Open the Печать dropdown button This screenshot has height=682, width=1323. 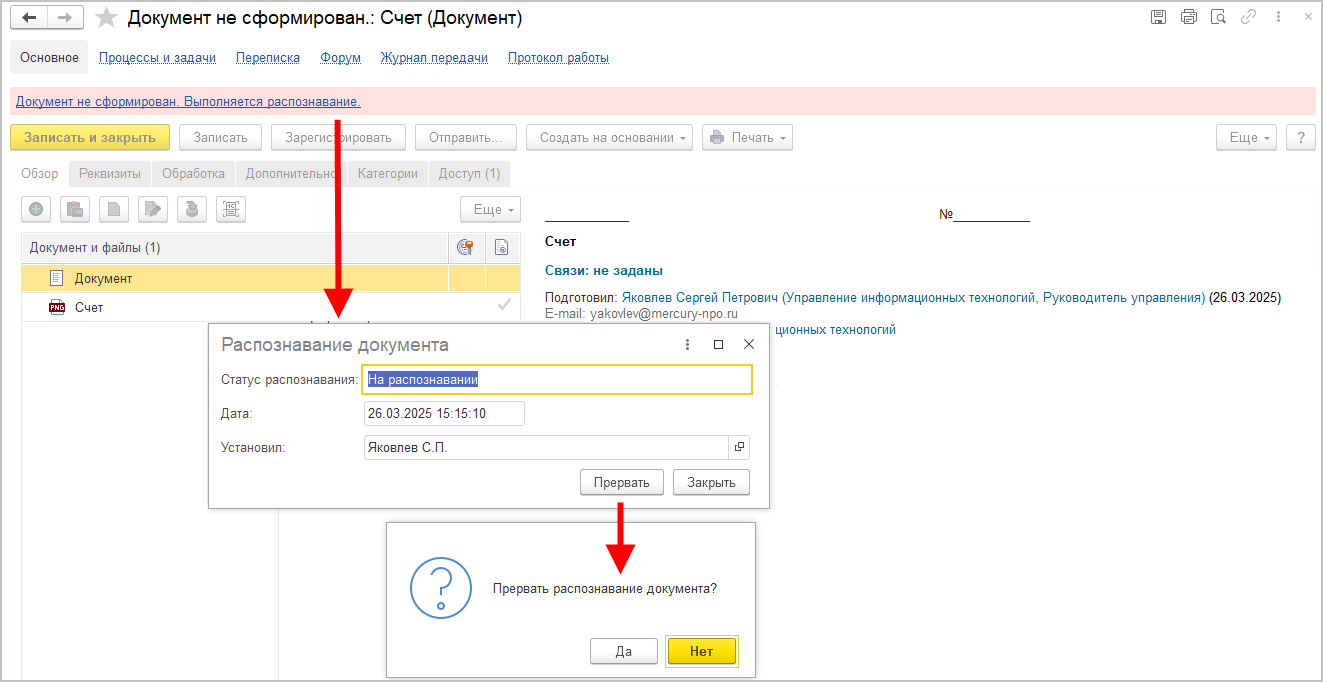[747, 137]
